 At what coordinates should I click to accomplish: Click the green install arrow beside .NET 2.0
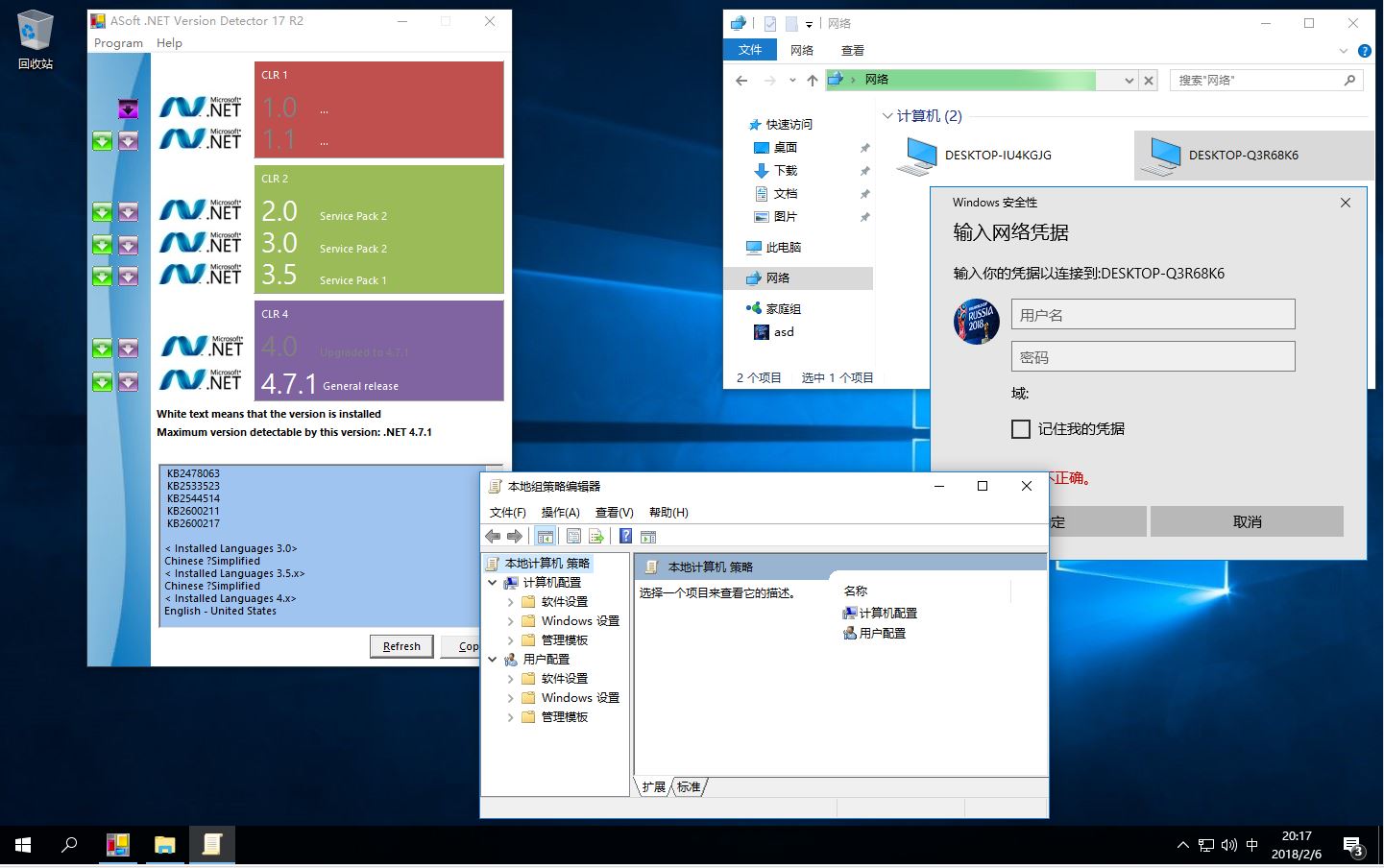[x=102, y=211]
